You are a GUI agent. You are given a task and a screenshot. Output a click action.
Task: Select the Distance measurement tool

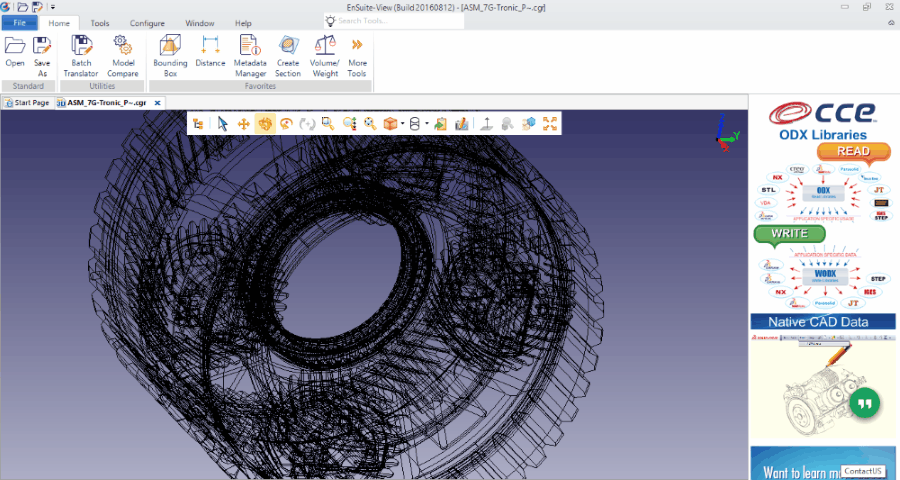[210, 52]
